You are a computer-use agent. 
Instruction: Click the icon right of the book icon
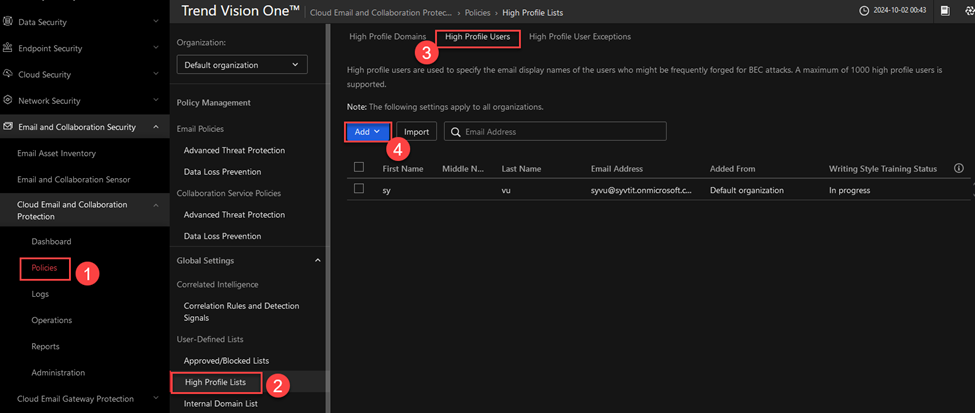tap(969, 11)
